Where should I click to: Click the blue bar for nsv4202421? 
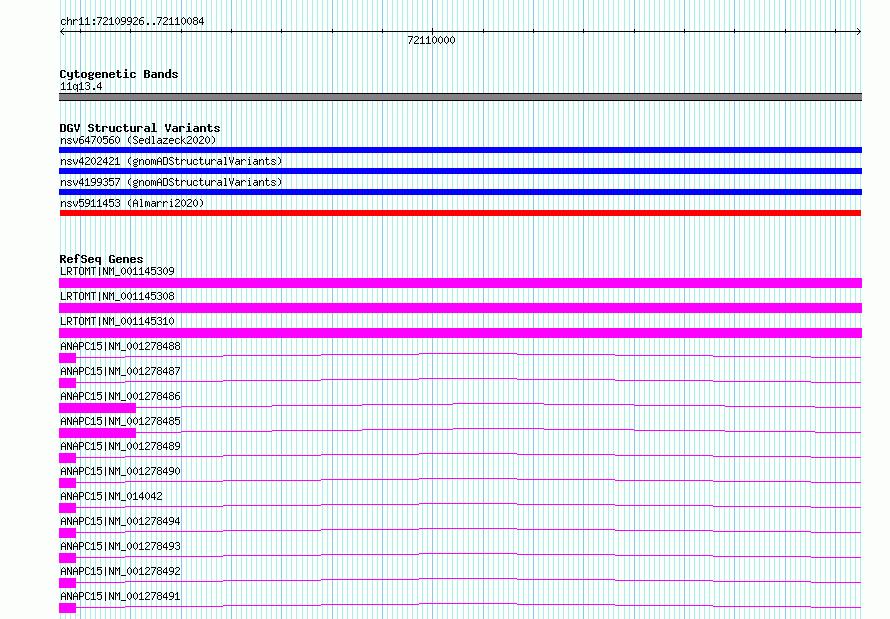(x=460, y=171)
